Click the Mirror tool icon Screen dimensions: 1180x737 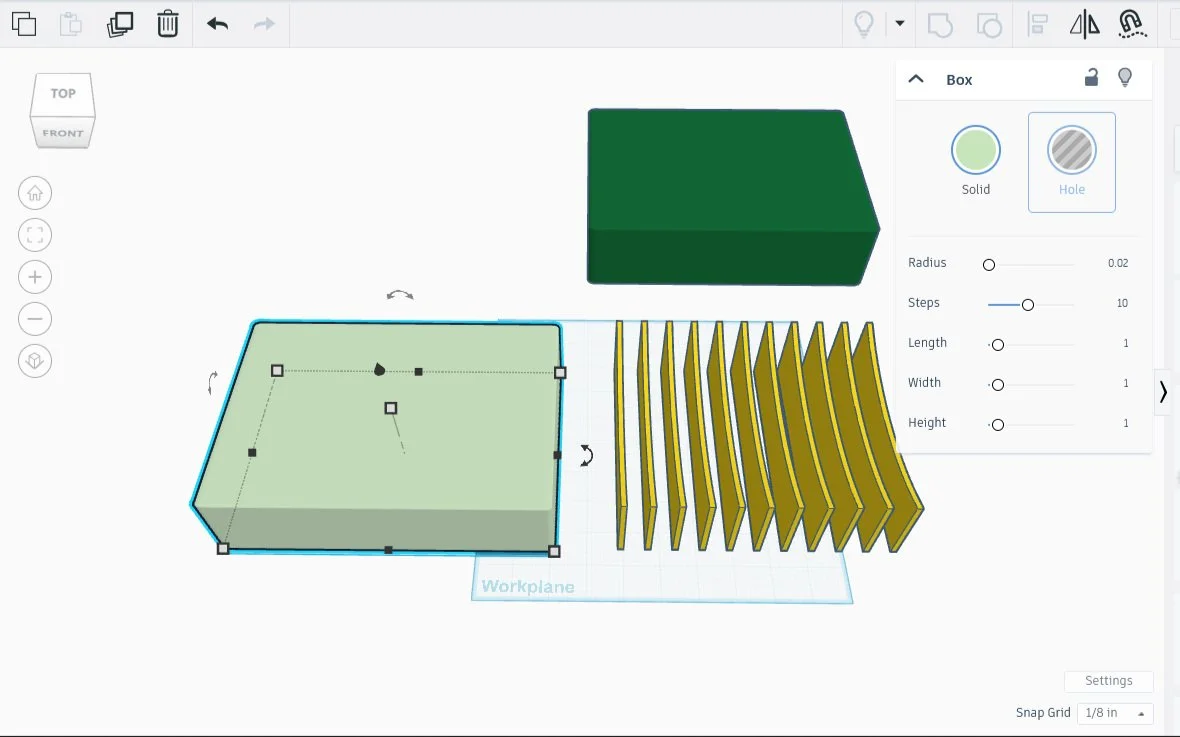point(1084,24)
